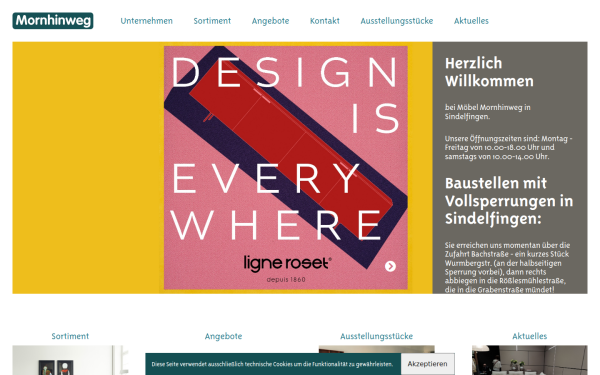Follow the Ausstellungsstücke link below the banner
This screenshot has height=375, width=600.
377,336
